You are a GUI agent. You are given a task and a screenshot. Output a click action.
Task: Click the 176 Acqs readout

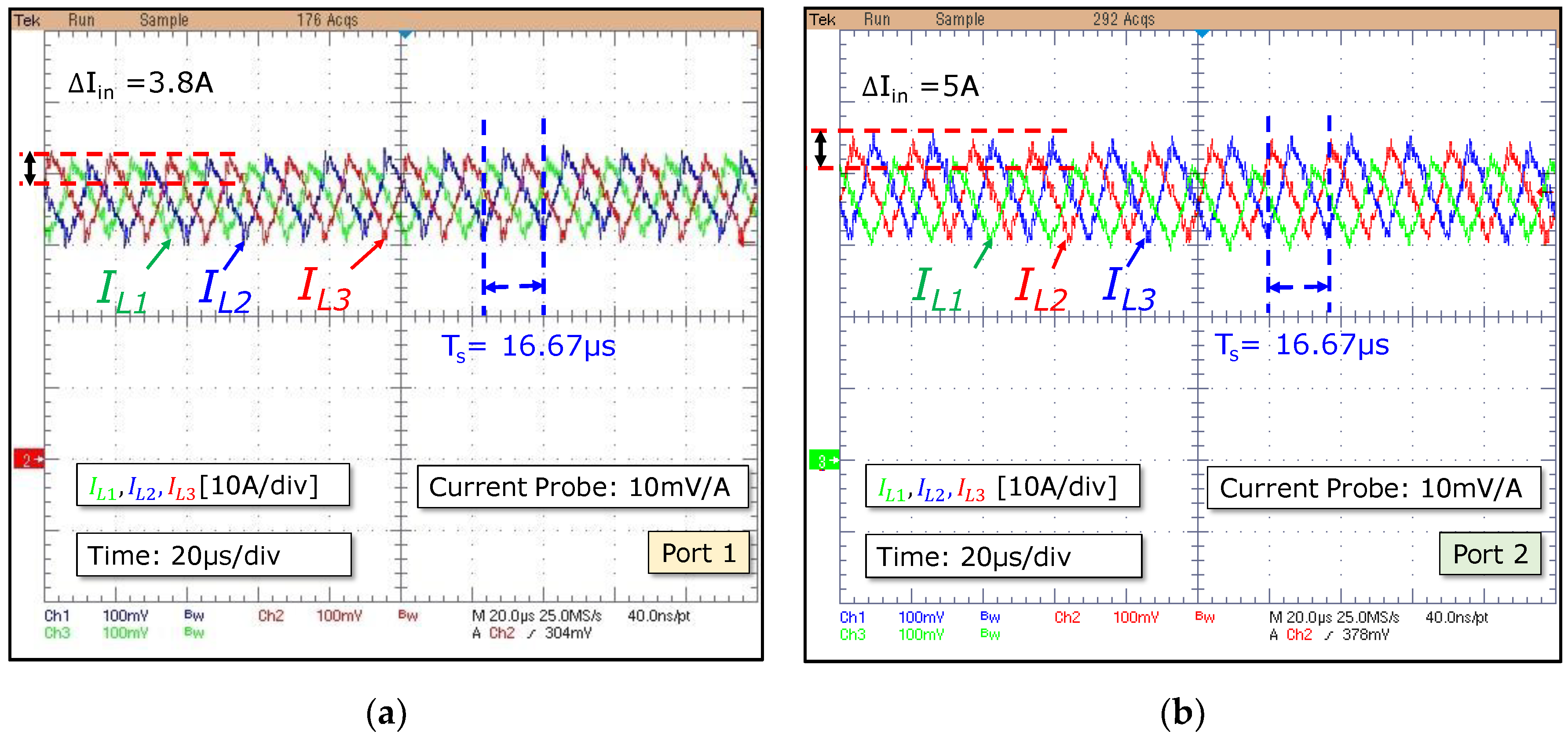tap(327, 20)
